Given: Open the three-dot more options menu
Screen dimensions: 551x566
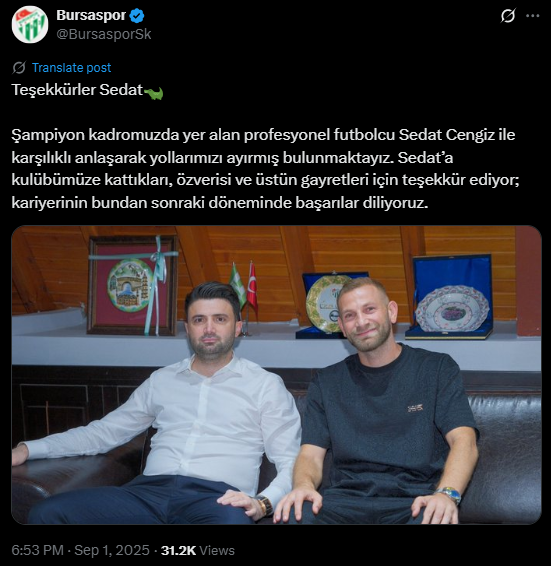Looking at the screenshot, I should [533, 16].
